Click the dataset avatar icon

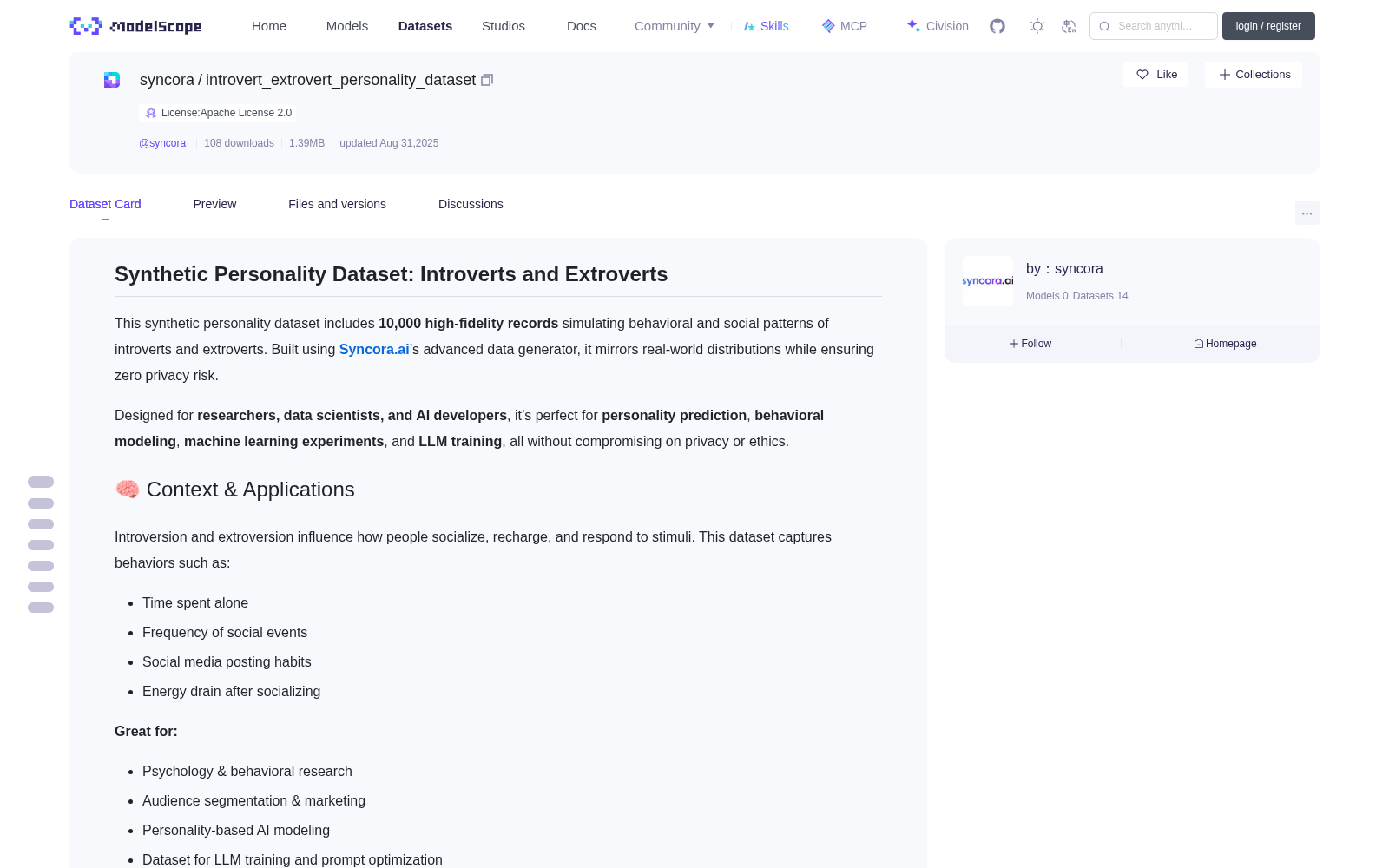(x=112, y=80)
